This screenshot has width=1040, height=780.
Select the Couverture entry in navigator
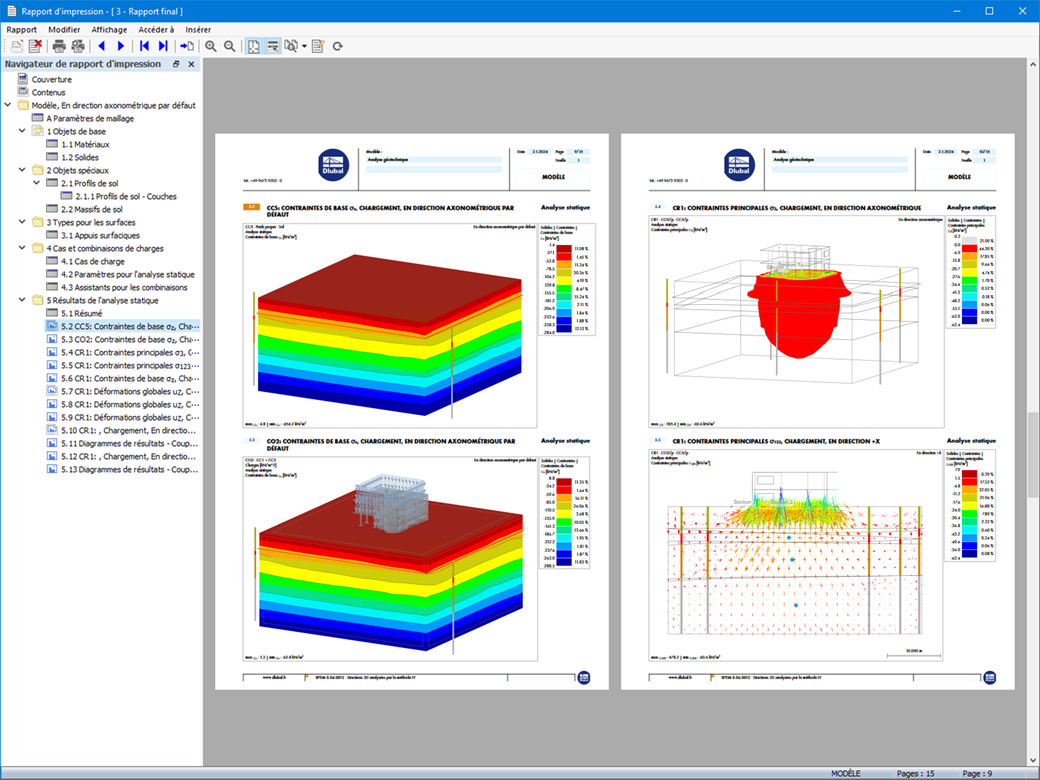pos(52,79)
